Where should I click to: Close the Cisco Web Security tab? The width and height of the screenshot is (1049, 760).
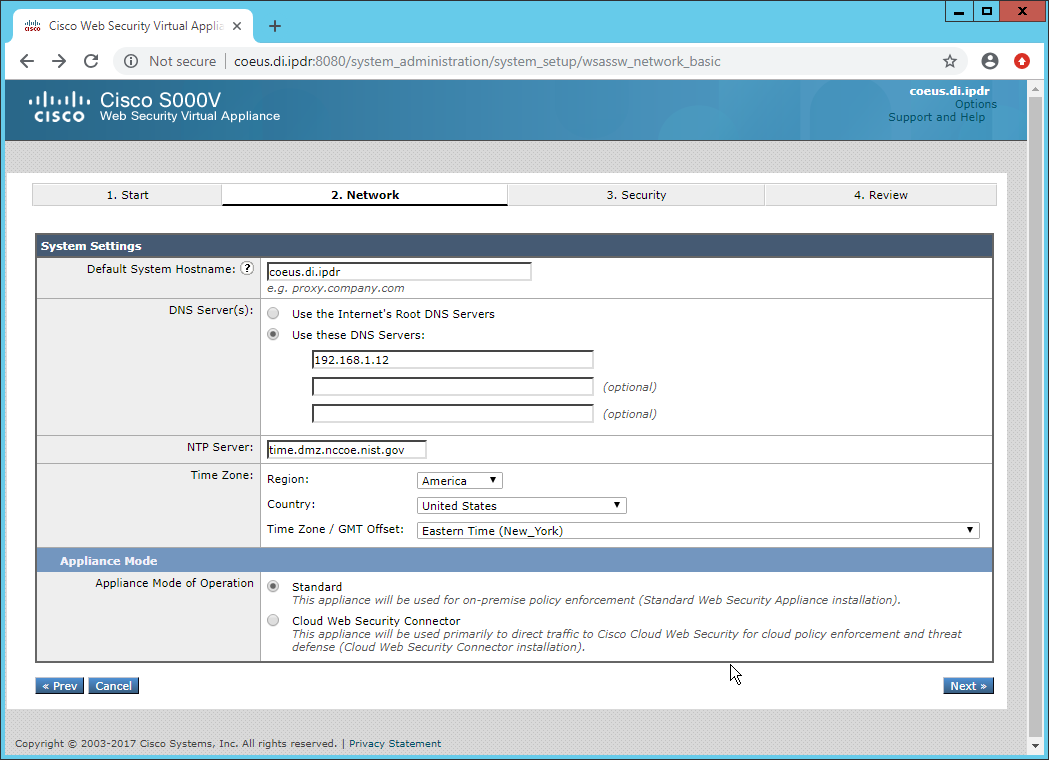pyautogui.click(x=237, y=26)
